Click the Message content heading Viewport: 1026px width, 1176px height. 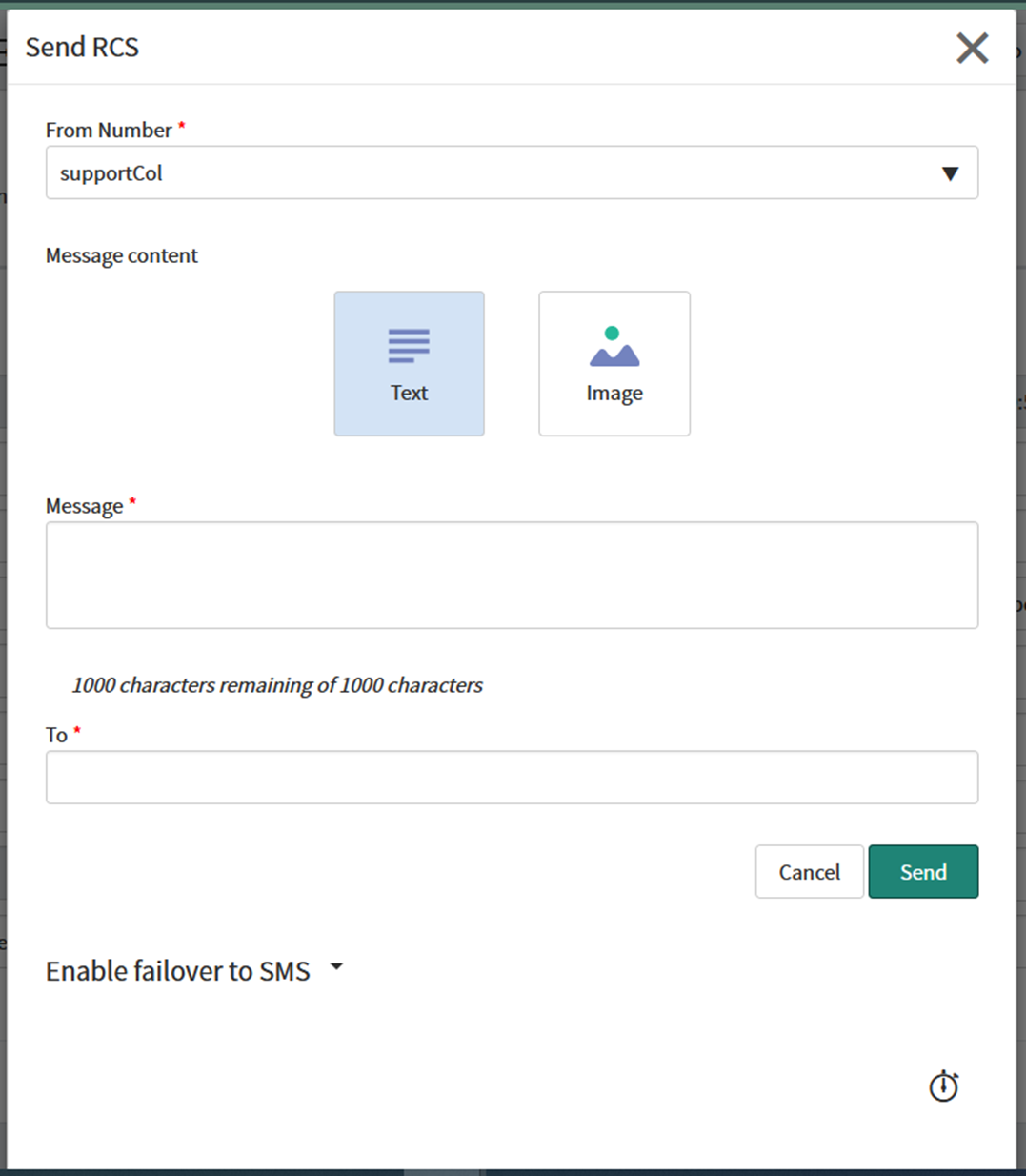122,255
